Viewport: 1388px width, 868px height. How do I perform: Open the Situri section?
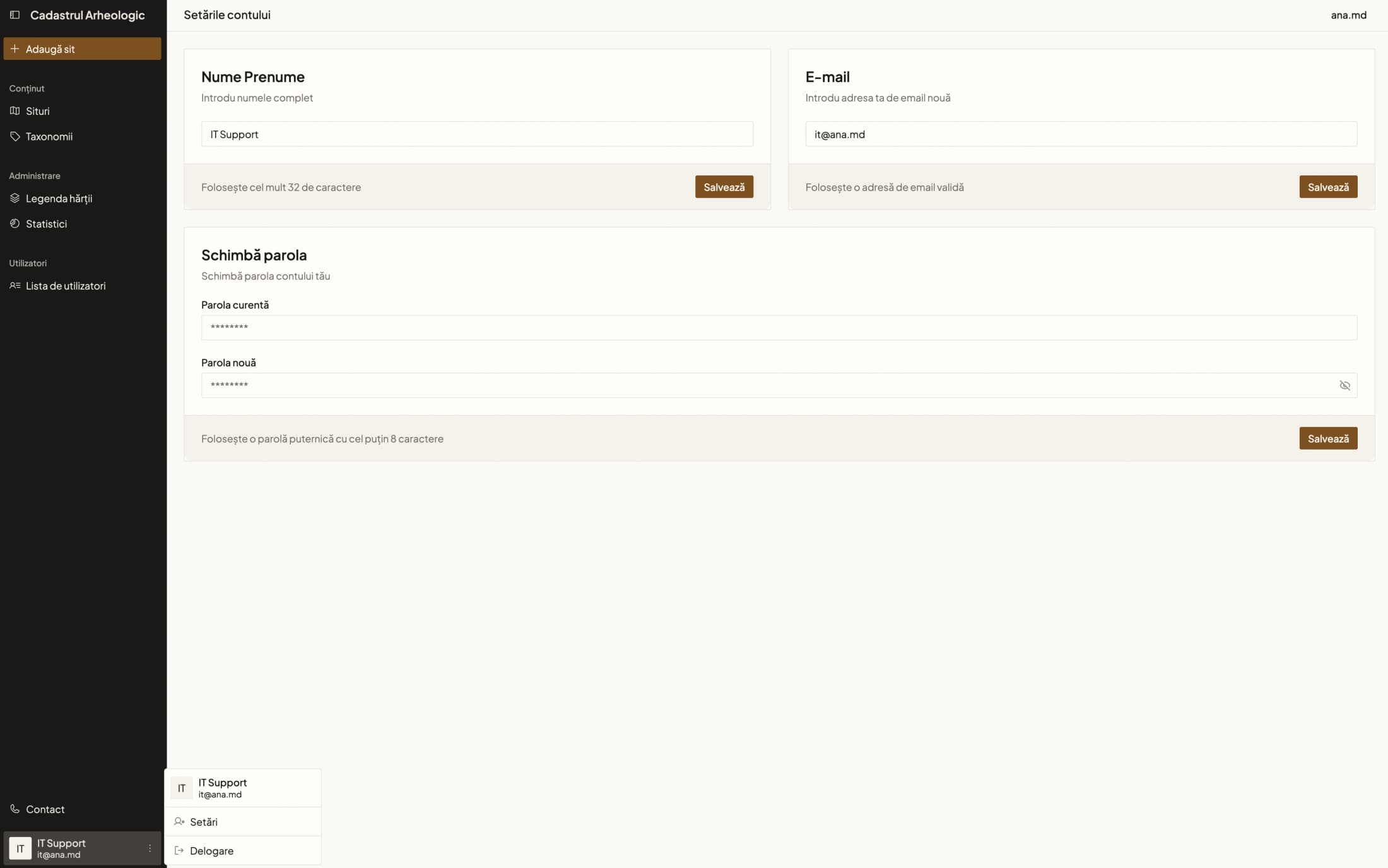pos(82,111)
